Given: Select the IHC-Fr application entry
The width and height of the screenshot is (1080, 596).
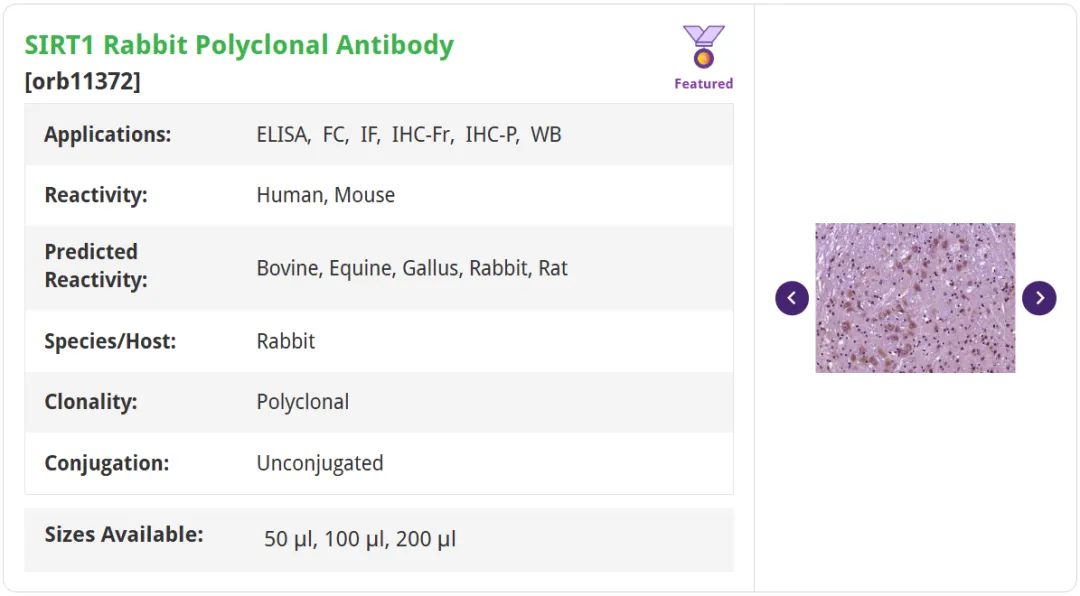Looking at the screenshot, I should click(x=422, y=134).
